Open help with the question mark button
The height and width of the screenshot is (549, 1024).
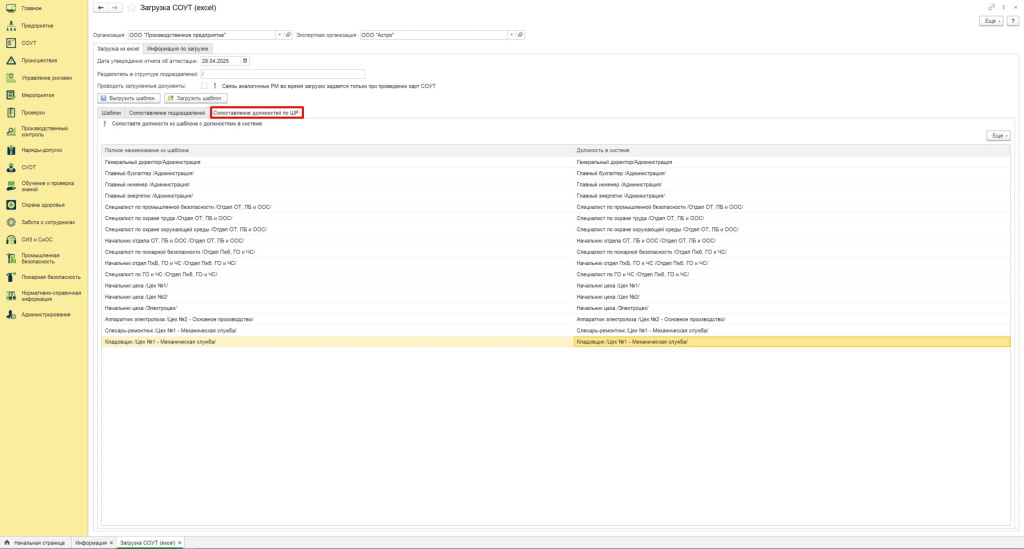click(1013, 21)
